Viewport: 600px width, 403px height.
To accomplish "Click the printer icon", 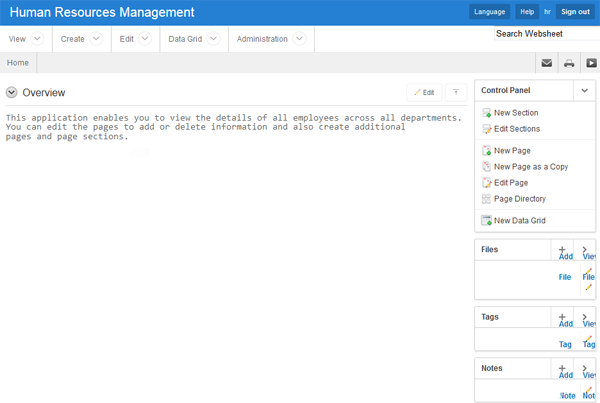I will (x=569, y=63).
